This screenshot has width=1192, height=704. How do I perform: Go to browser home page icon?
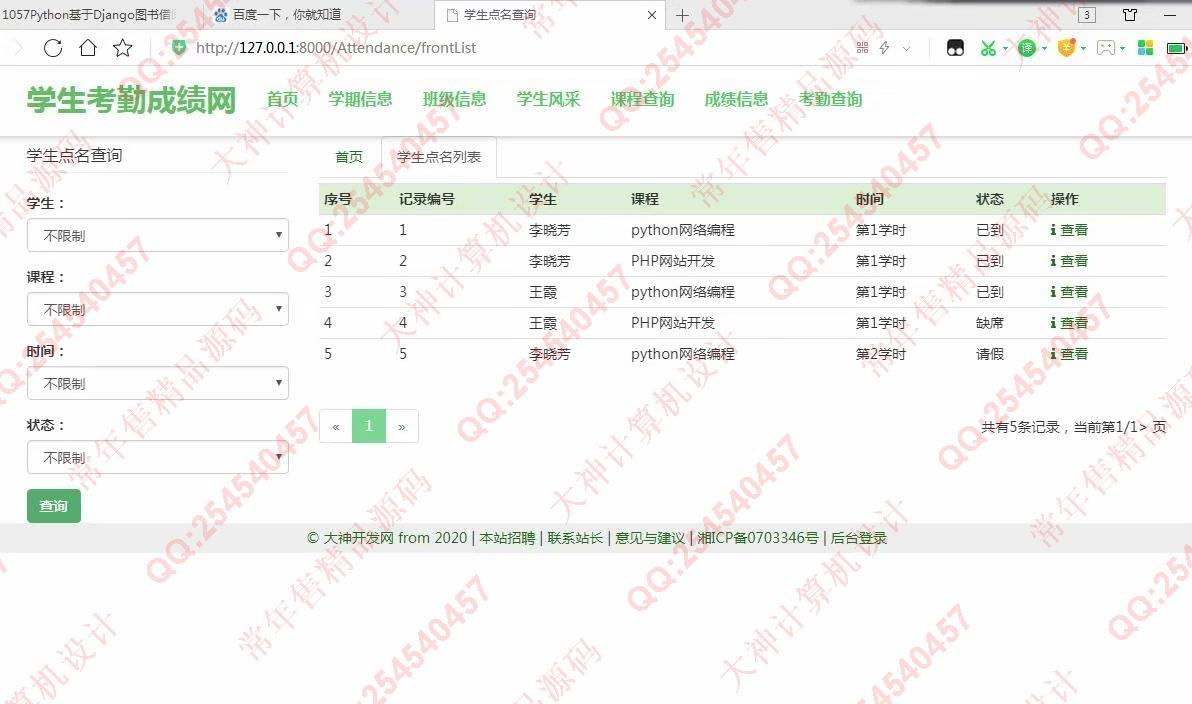coord(88,48)
